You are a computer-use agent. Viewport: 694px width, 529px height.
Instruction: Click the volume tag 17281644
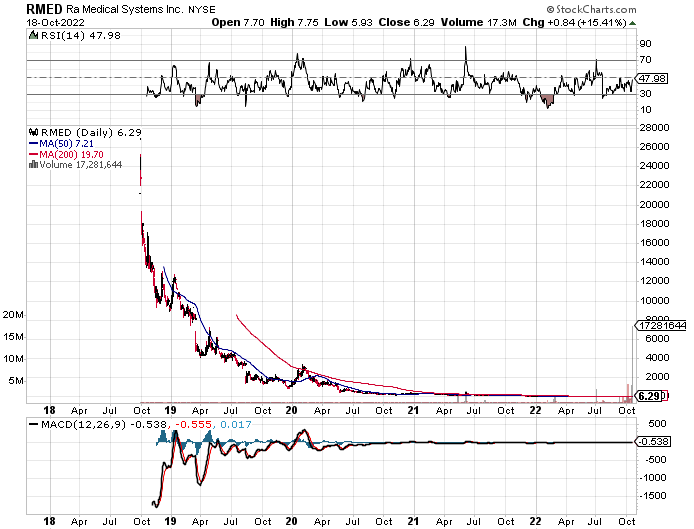click(x=661, y=326)
